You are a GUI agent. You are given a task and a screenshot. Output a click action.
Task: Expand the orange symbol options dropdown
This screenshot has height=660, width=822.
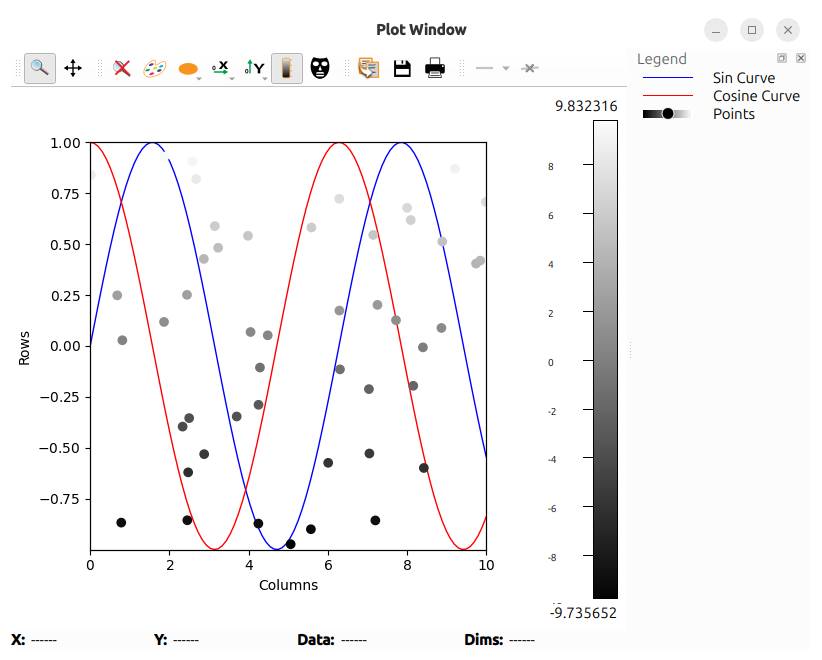(200, 76)
